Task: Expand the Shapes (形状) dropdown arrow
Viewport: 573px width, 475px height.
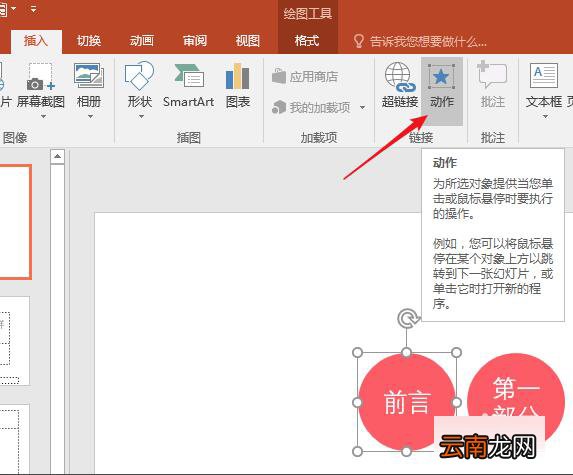Action: pyautogui.click(x=141, y=117)
